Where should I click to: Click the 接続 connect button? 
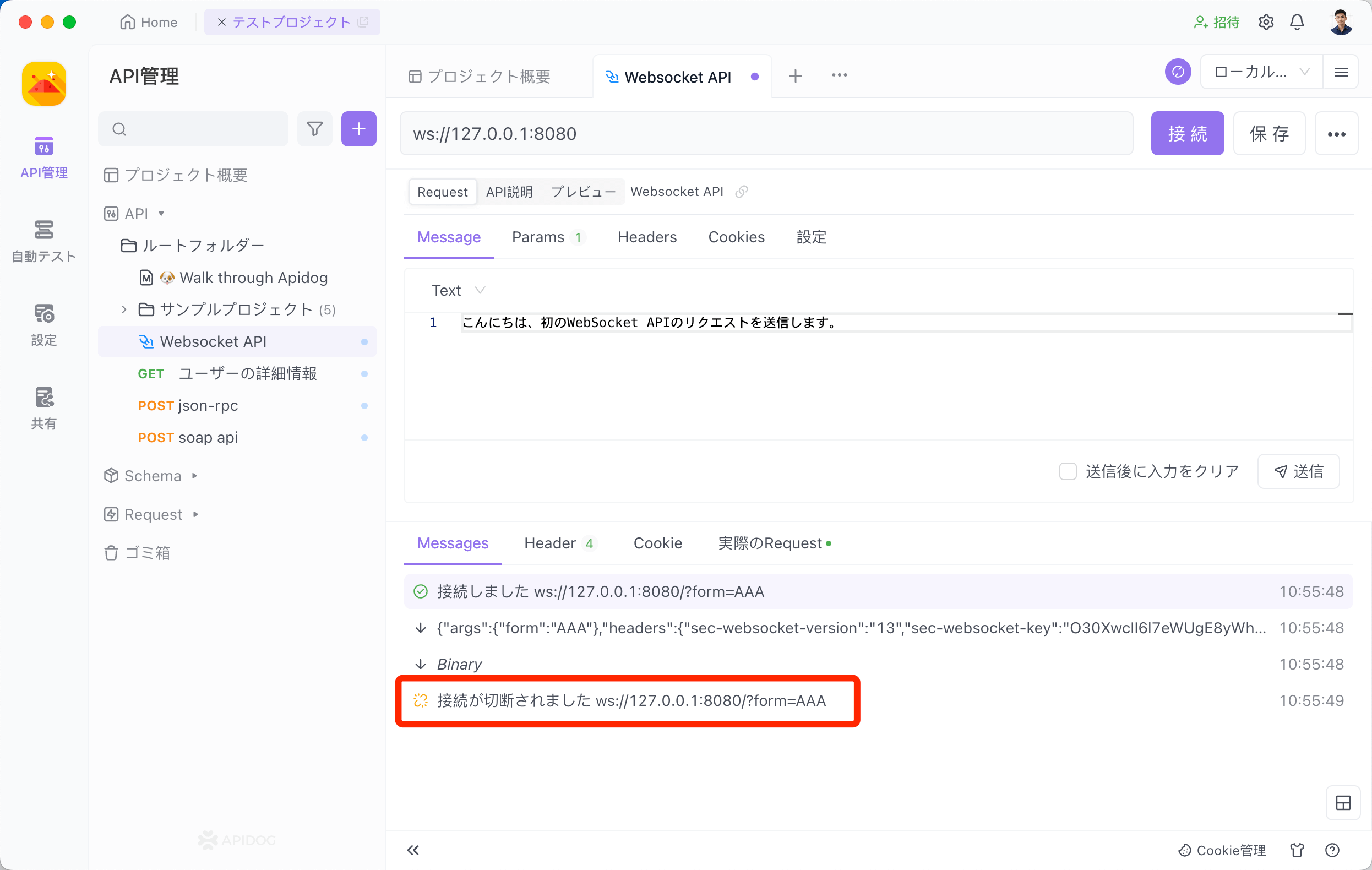coord(1189,133)
